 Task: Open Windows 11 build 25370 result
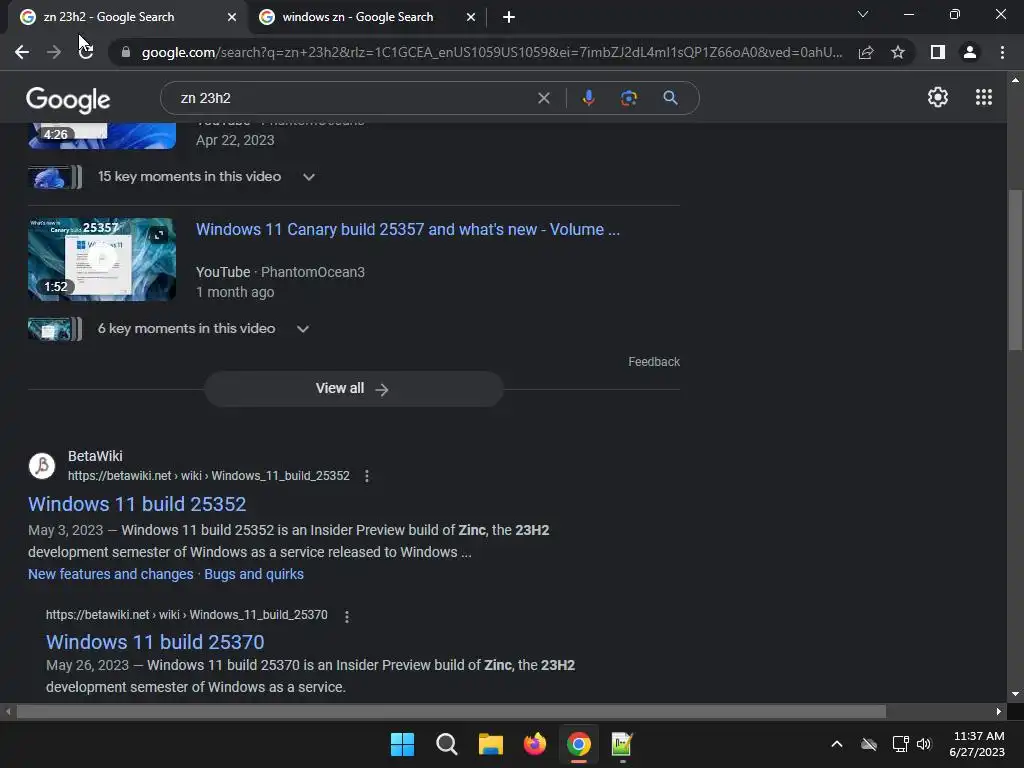[x=155, y=642]
